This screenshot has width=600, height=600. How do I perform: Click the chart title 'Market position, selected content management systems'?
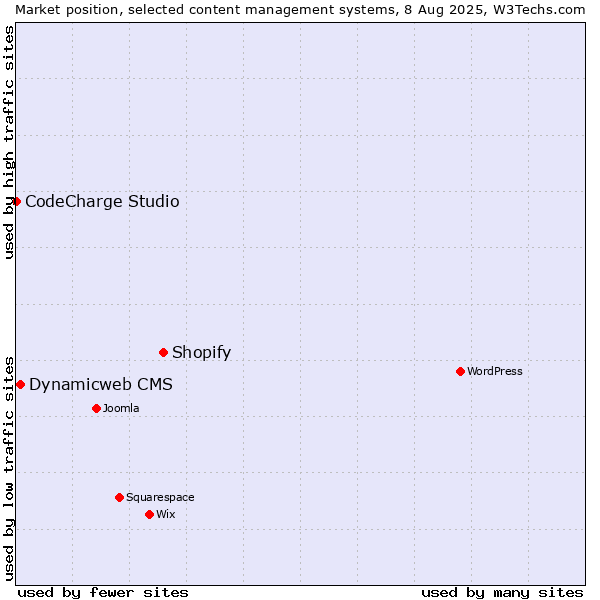tap(207, 10)
